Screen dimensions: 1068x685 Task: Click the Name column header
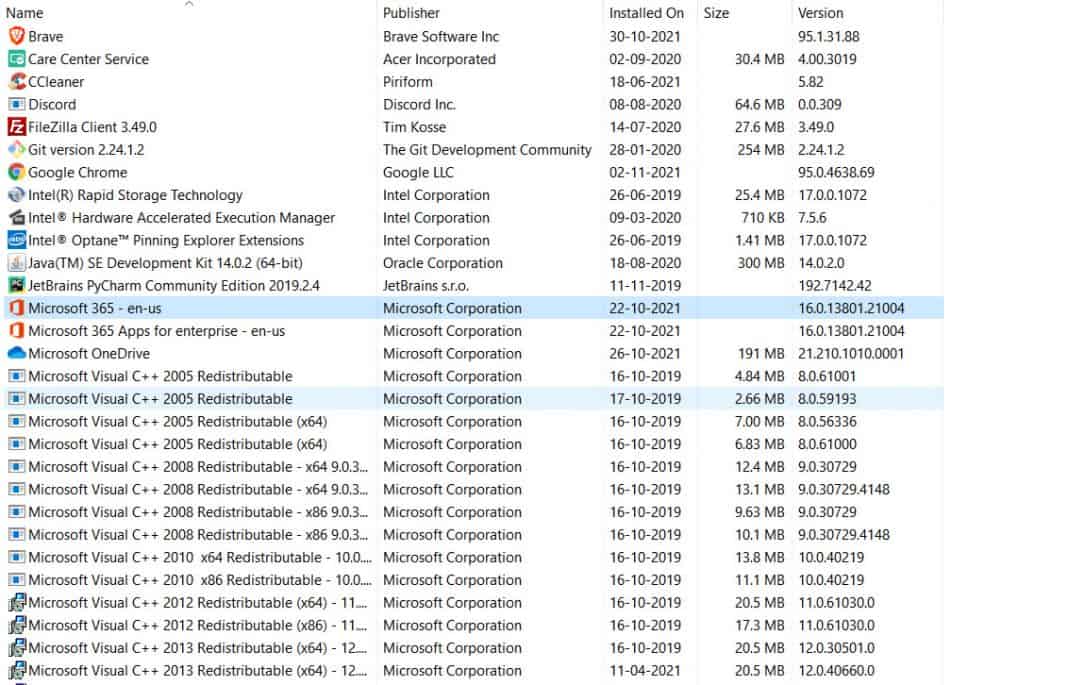[x=25, y=12]
